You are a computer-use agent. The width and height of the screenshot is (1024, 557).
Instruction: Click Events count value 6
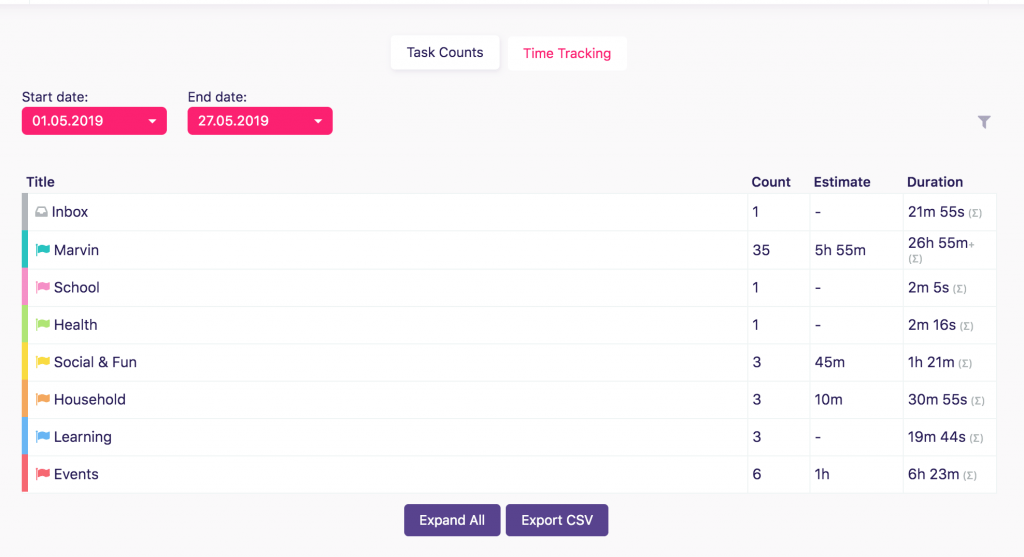click(x=757, y=474)
